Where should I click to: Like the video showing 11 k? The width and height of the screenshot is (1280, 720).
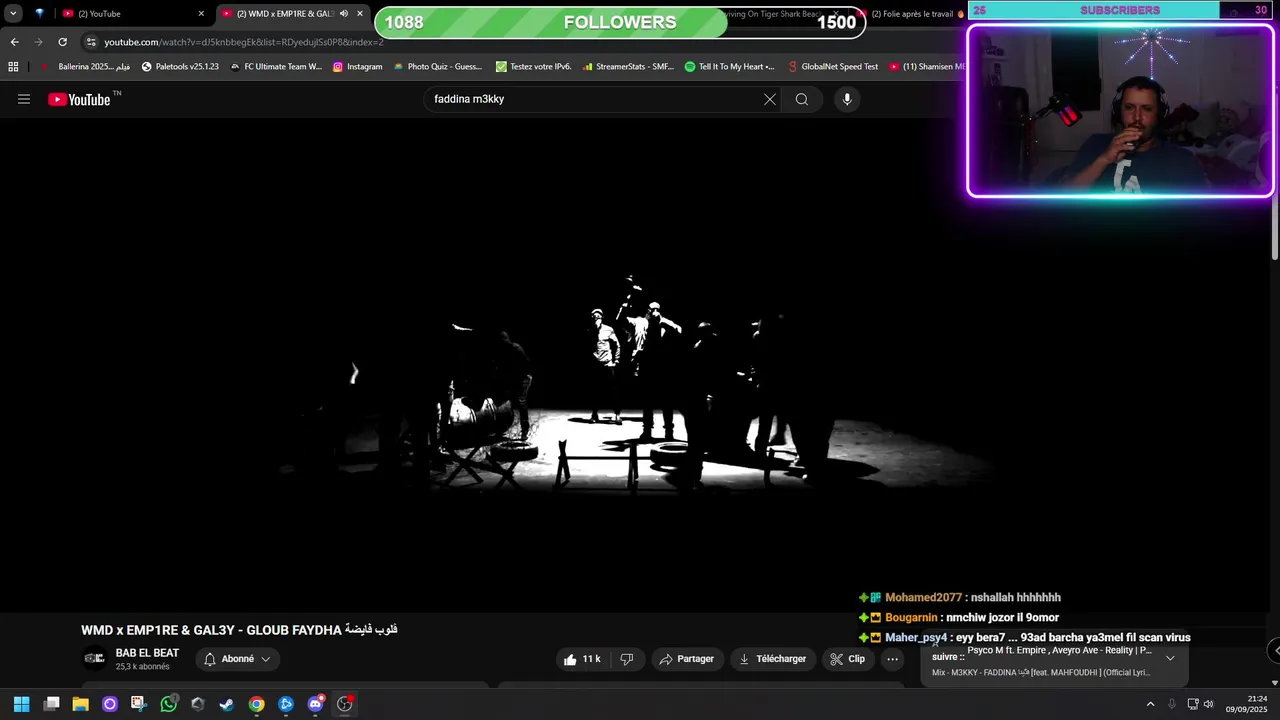pos(582,659)
